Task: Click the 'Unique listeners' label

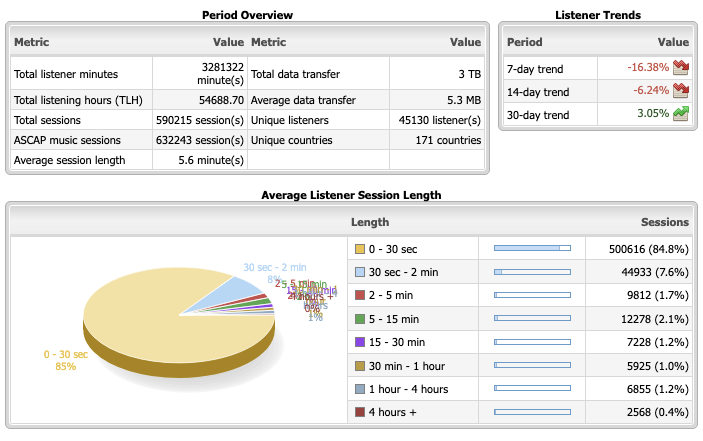Action: coord(290,120)
